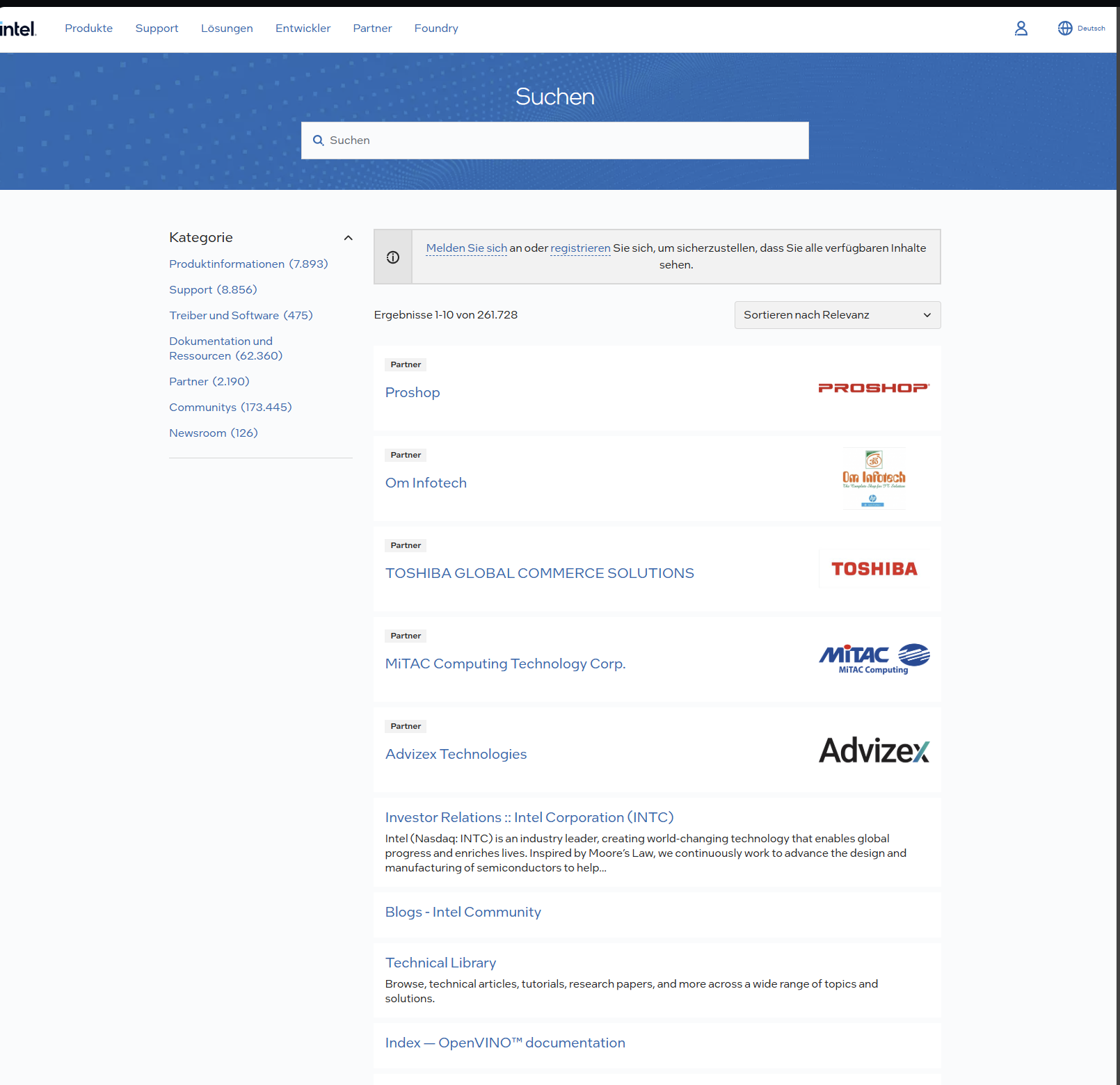
Task: Click the magnifier search icon
Action: click(x=319, y=140)
